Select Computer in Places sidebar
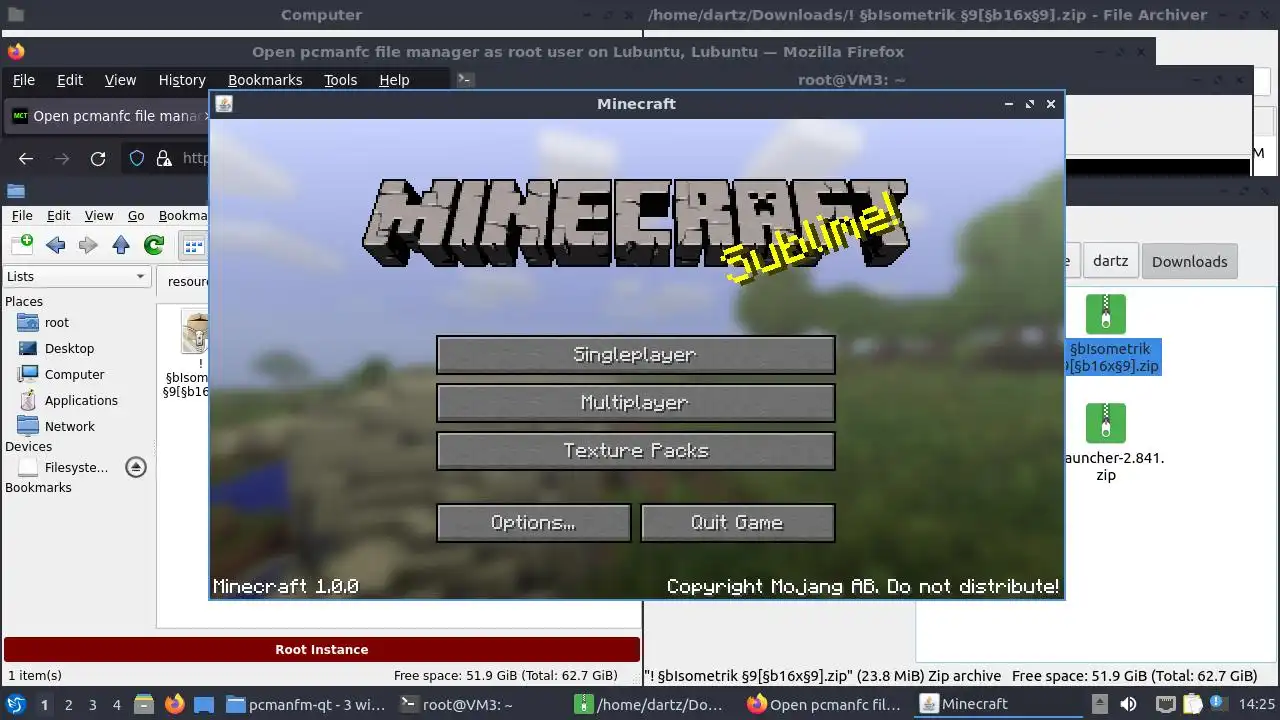This screenshot has width=1280, height=720. click(x=74, y=374)
